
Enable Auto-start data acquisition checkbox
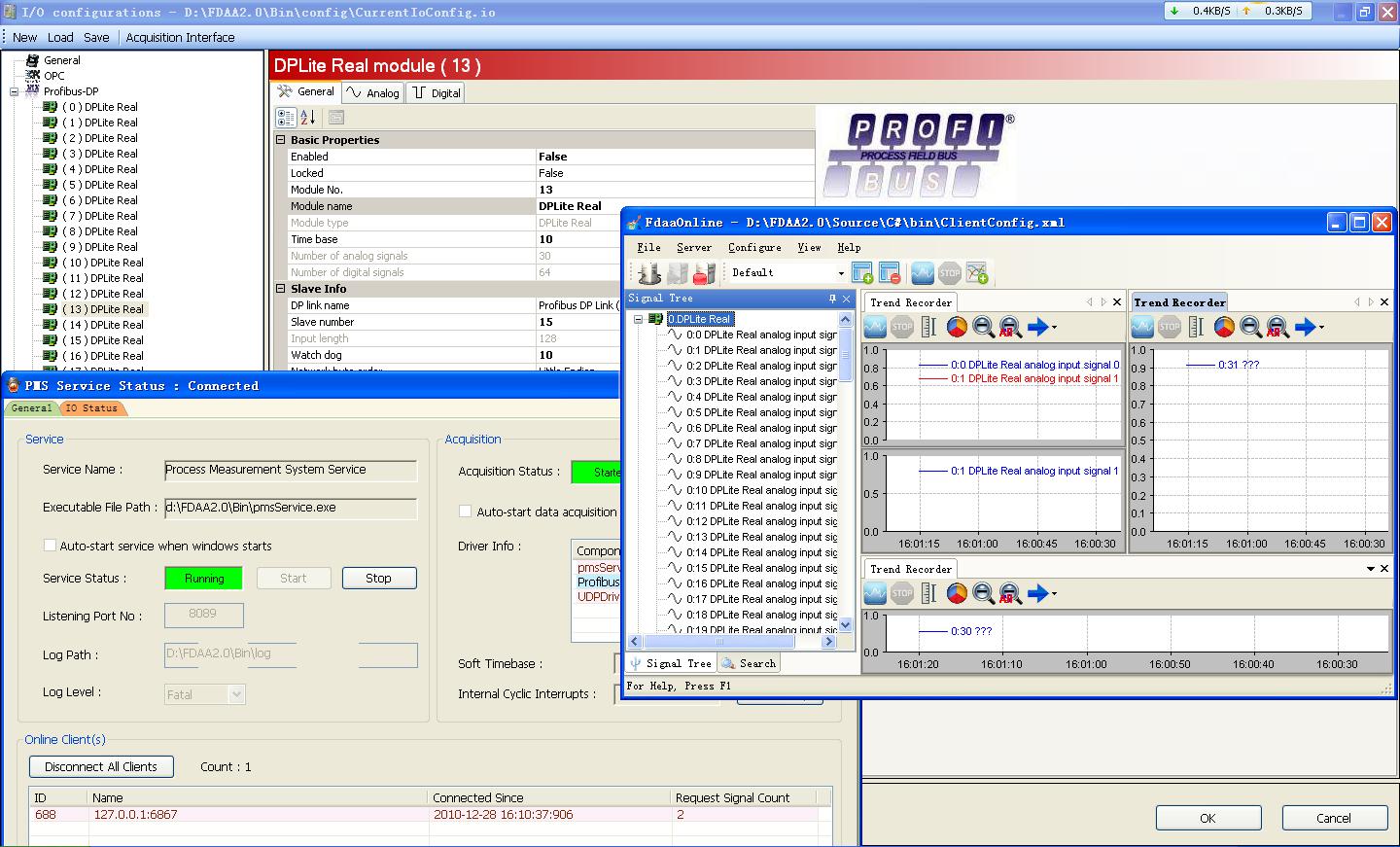pos(465,512)
